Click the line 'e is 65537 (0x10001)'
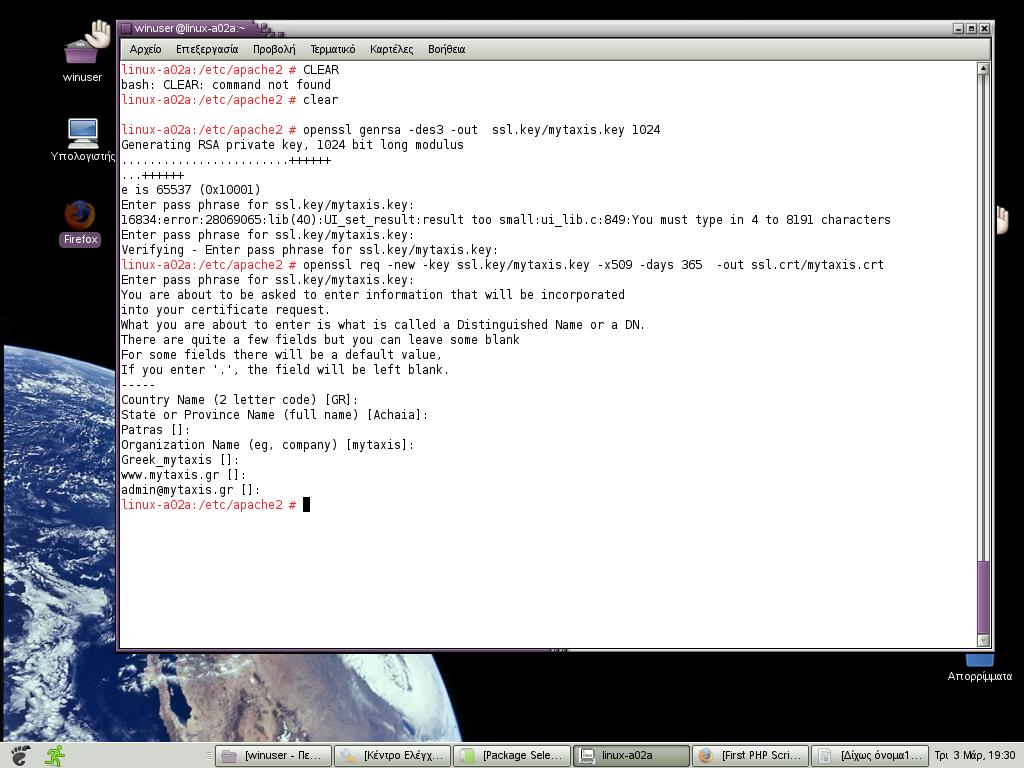Screen dimensions: 1024x768 (191, 190)
